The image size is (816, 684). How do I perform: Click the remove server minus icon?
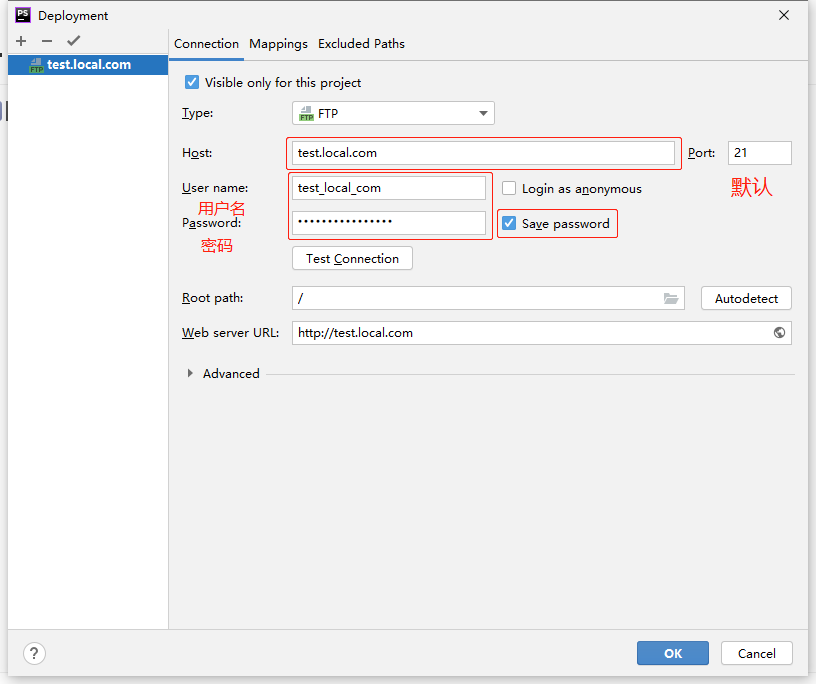pyautogui.click(x=47, y=41)
